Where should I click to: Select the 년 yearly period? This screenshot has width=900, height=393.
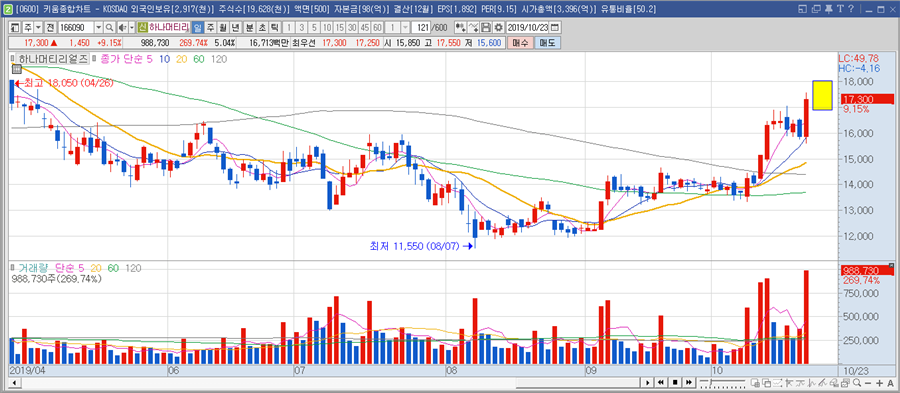235,28
